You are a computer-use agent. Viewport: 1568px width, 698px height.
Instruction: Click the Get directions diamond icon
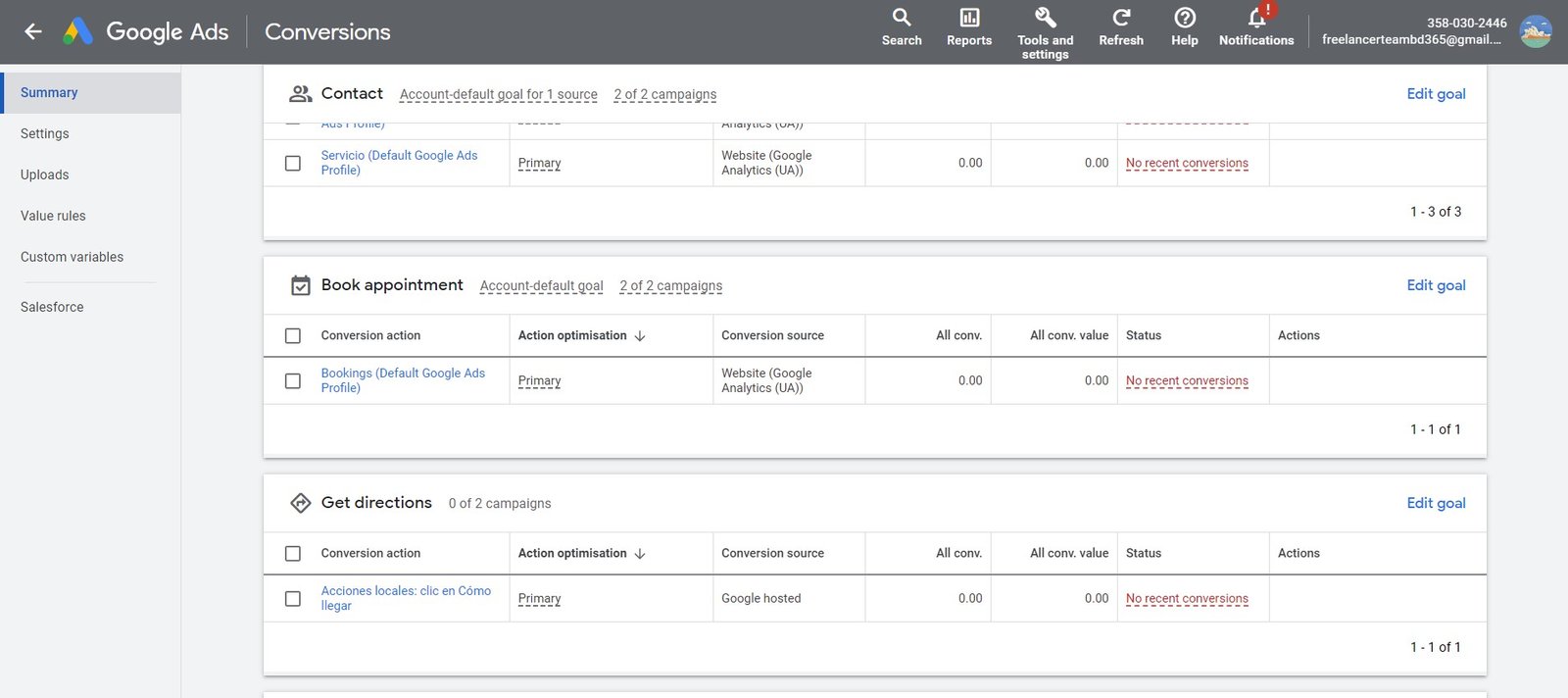pyautogui.click(x=301, y=503)
